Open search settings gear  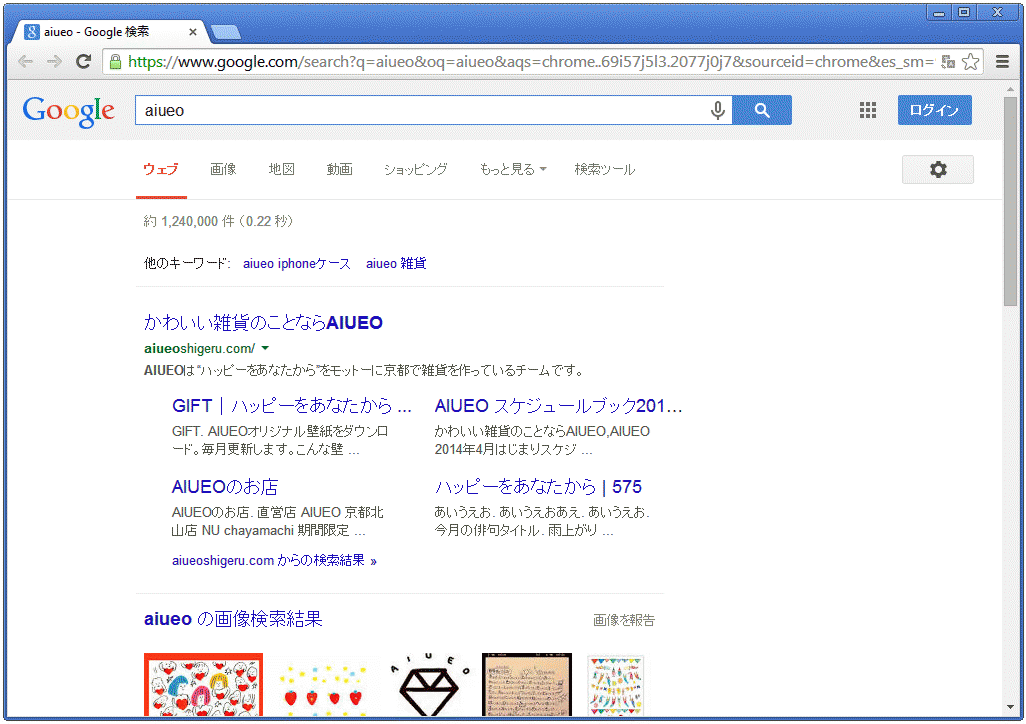938,170
